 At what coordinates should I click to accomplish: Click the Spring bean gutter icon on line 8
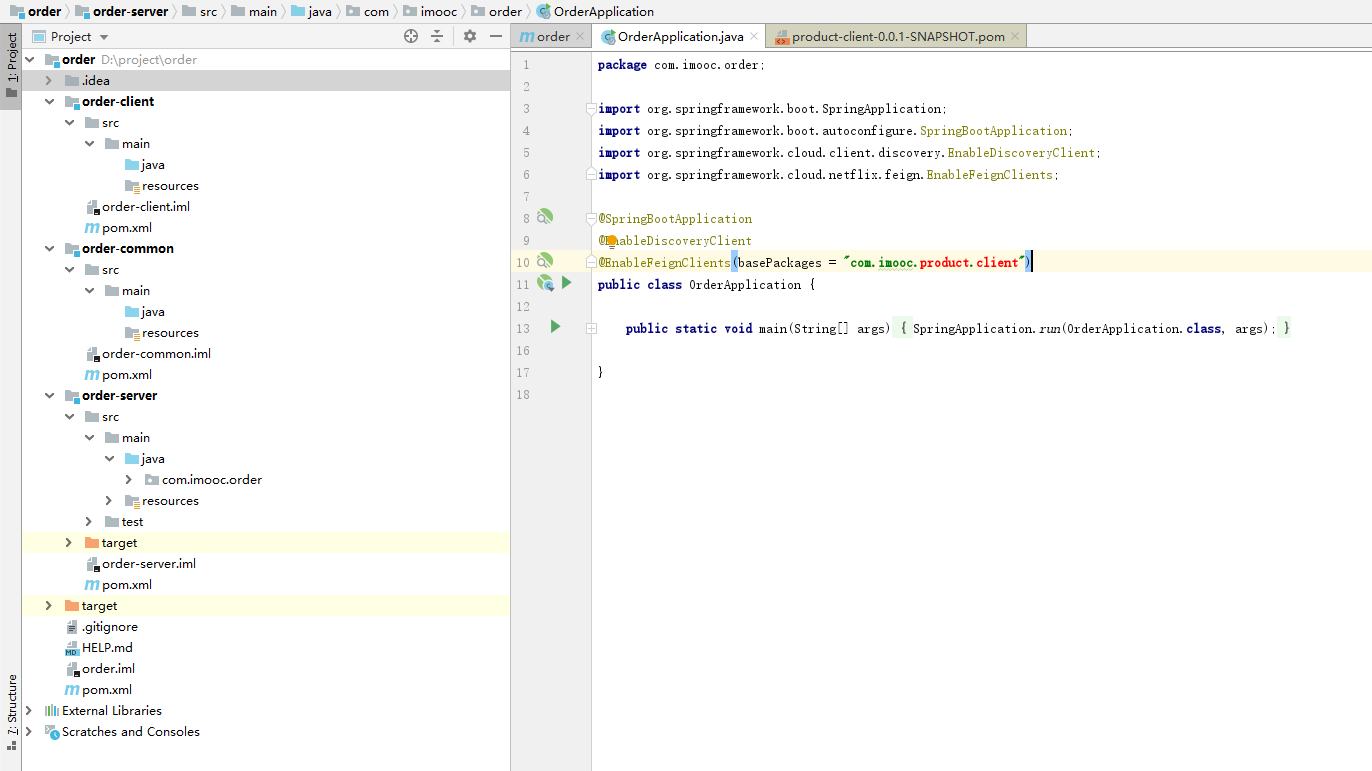coord(544,217)
